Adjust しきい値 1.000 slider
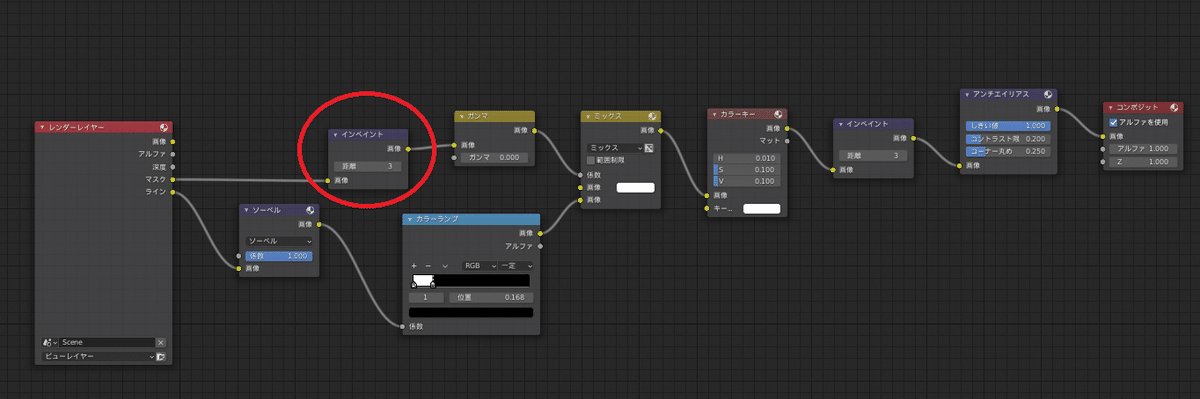1200x399 pixels. (1008, 125)
